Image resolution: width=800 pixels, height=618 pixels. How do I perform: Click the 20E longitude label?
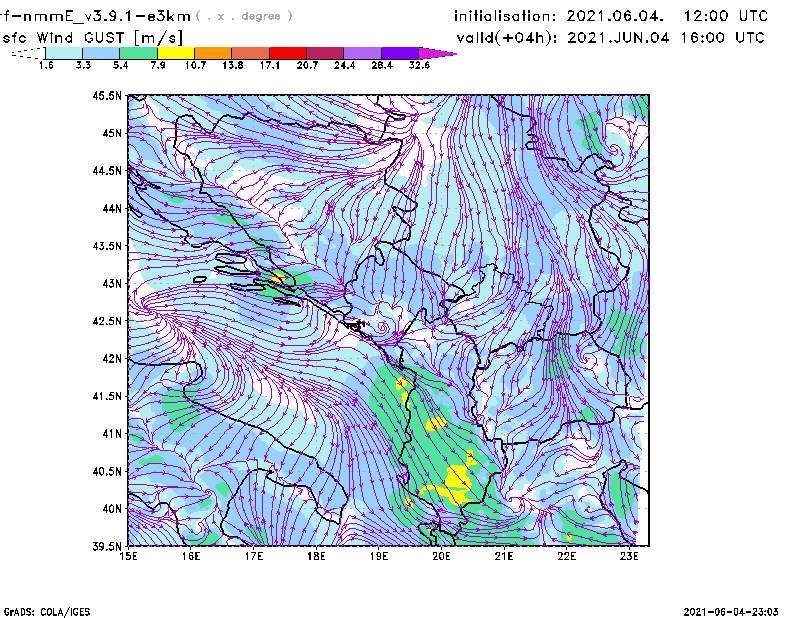tap(441, 556)
